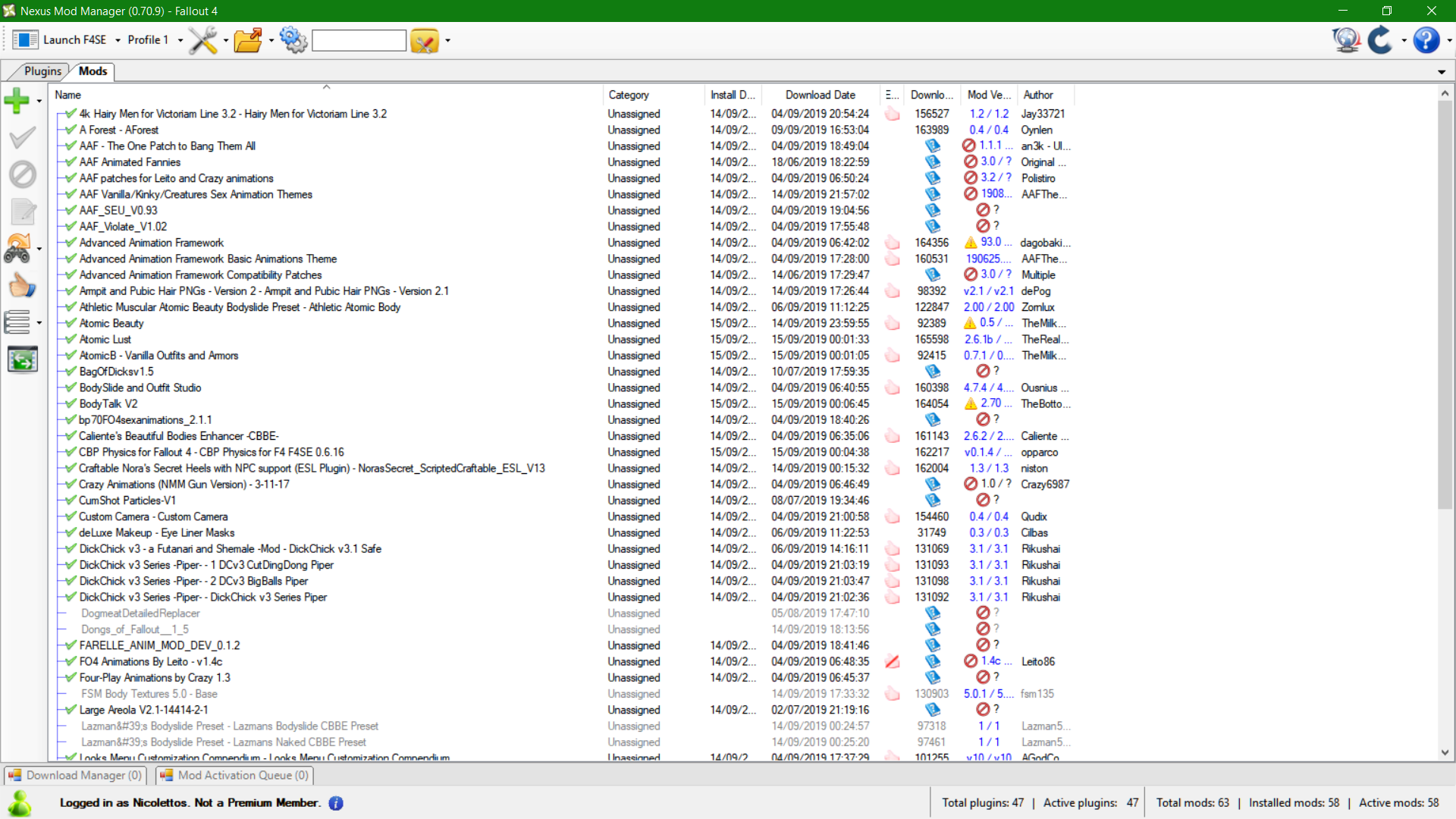The image size is (1456, 819).
Task: Click the tip checkmark icon next to search box
Action: 425,40
